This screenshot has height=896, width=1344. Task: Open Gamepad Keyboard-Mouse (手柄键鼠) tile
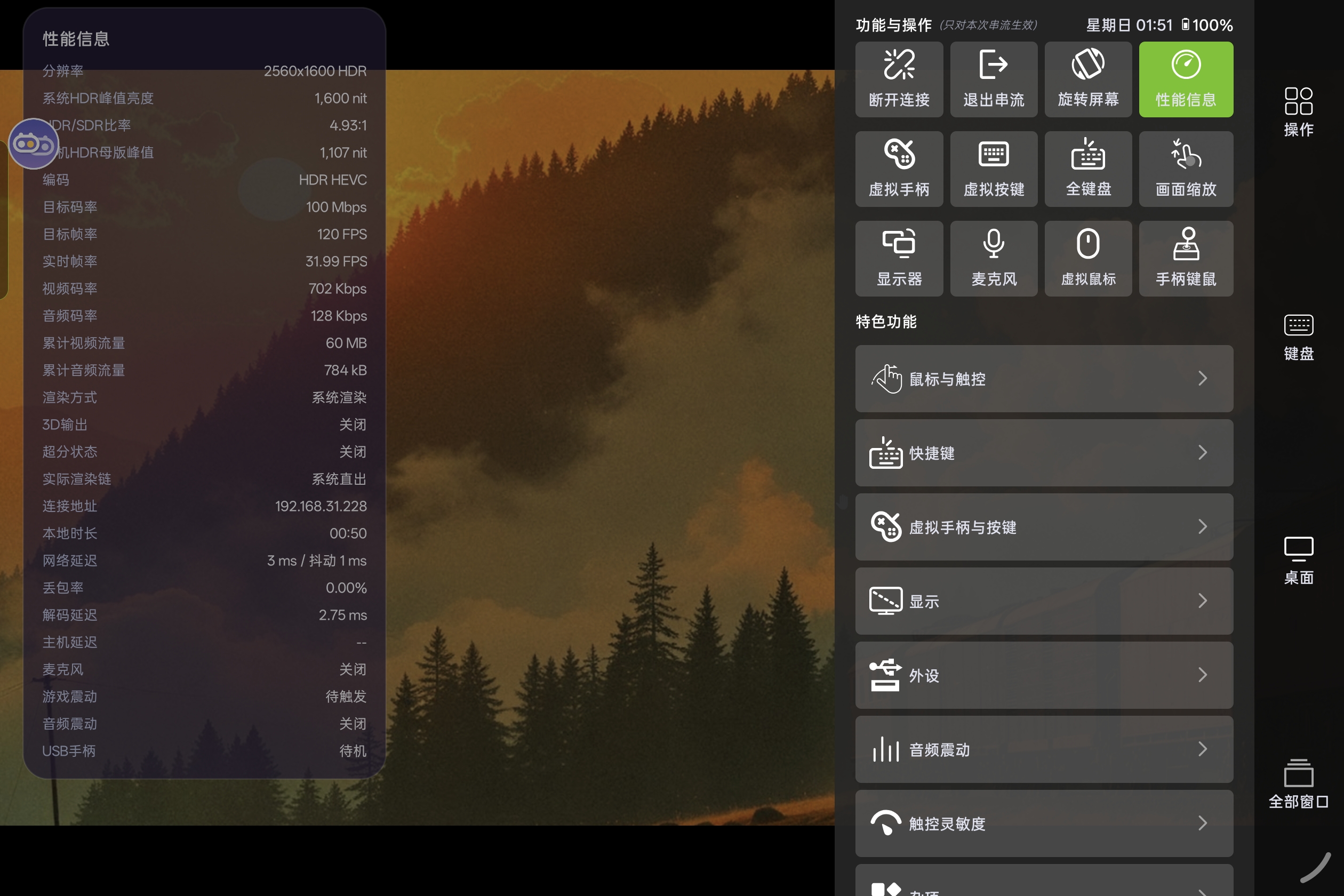(1186, 259)
